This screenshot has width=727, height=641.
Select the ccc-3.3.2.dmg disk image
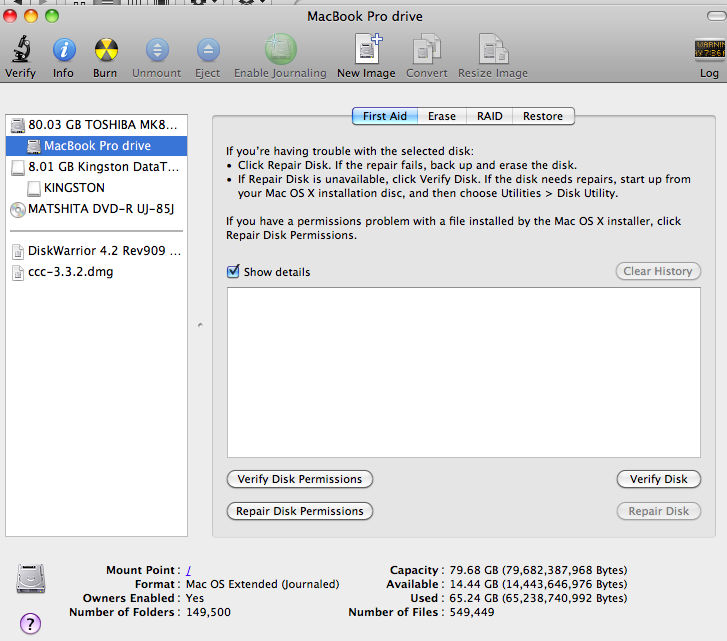(x=96, y=272)
